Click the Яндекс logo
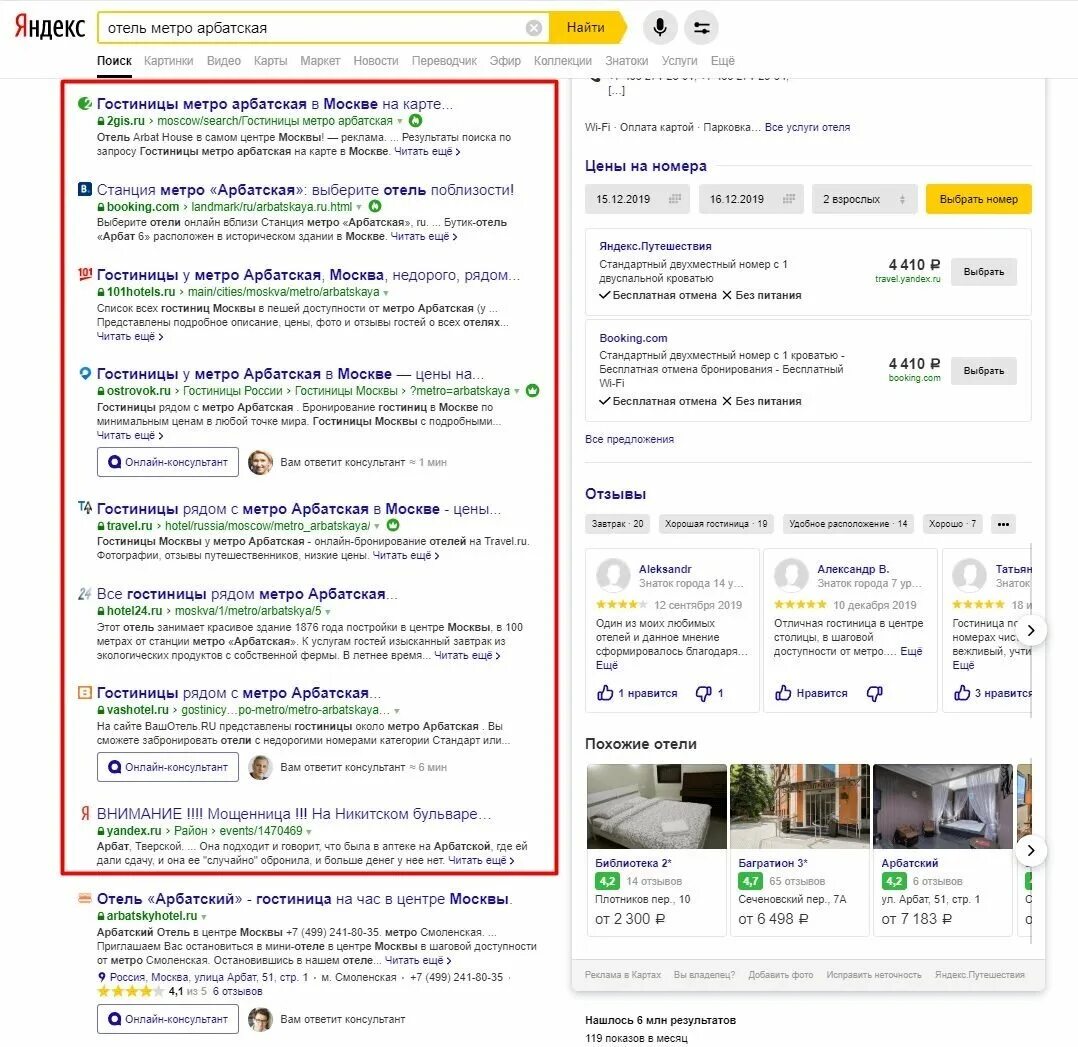Image resolution: width=1078 pixels, height=1047 pixels. [50, 27]
